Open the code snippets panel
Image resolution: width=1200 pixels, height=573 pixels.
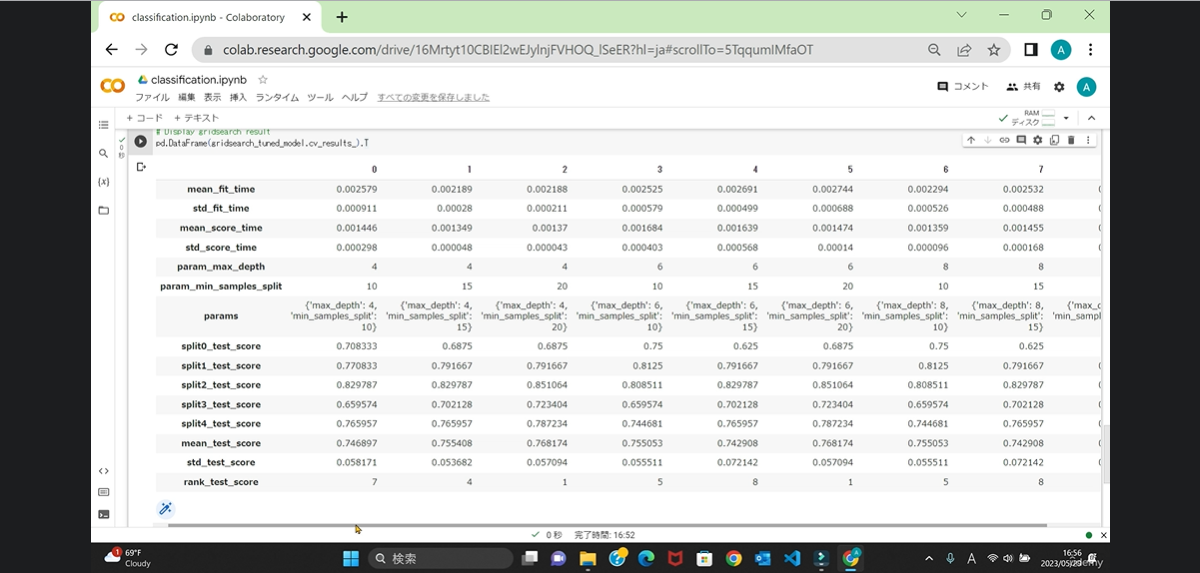tap(103, 471)
